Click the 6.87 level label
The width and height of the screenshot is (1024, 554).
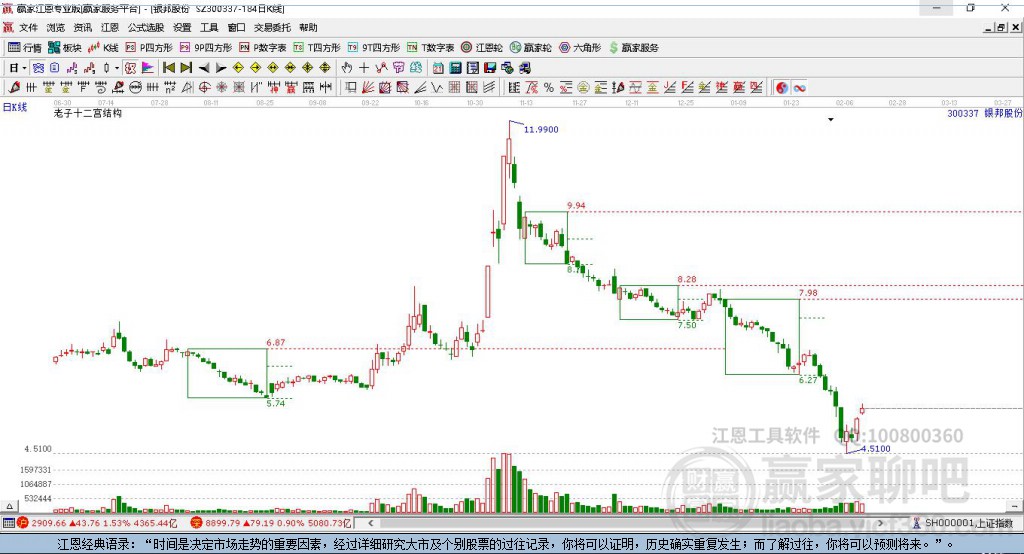pos(276,342)
